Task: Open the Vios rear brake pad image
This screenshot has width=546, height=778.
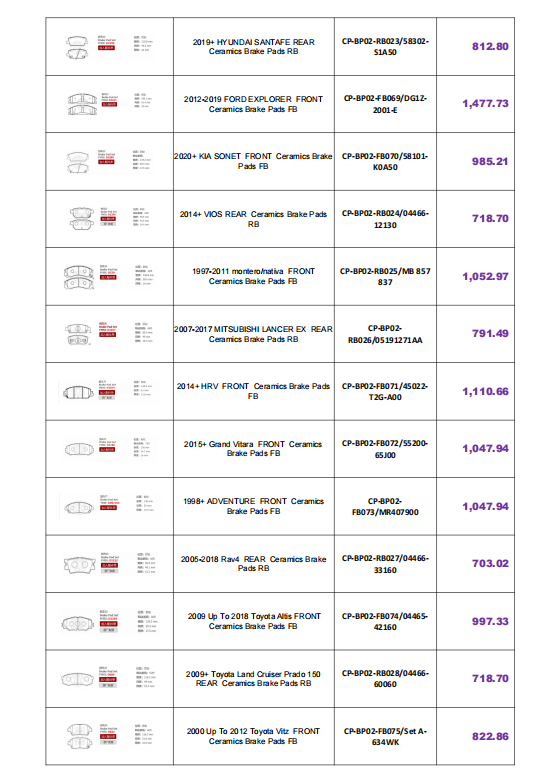Action: (110, 218)
